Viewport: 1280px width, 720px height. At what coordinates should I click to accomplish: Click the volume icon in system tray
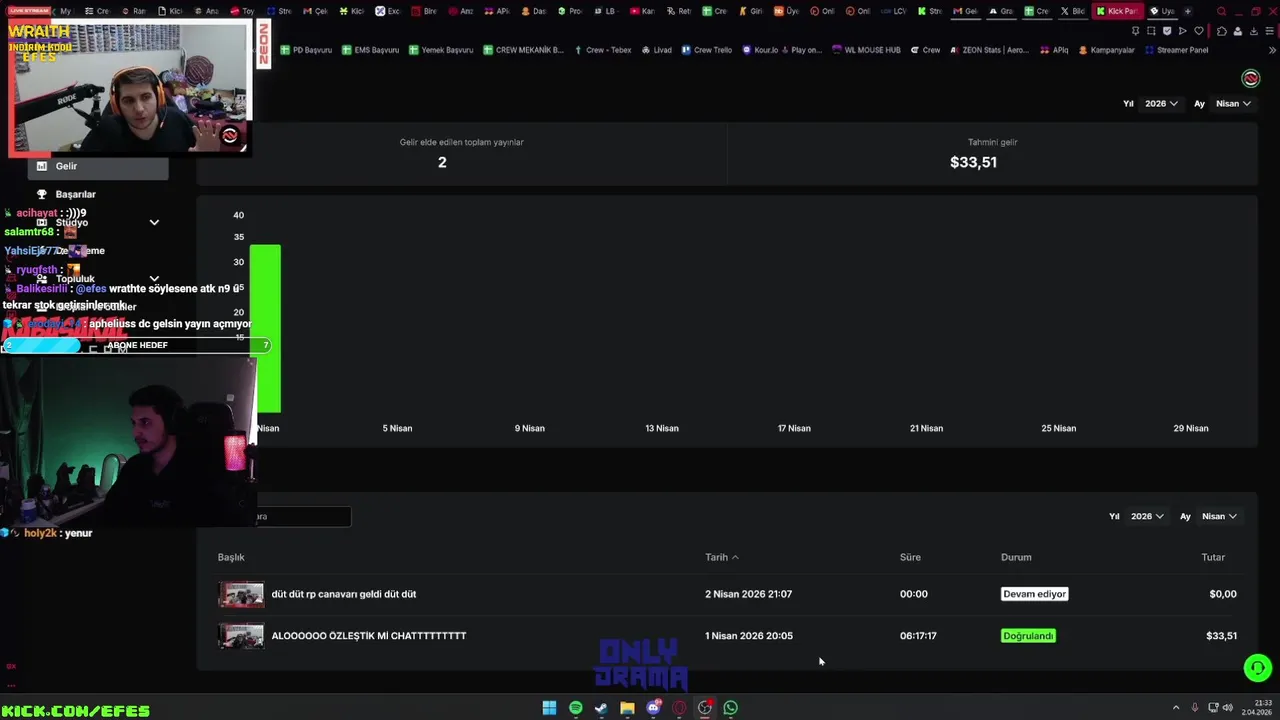1227,708
